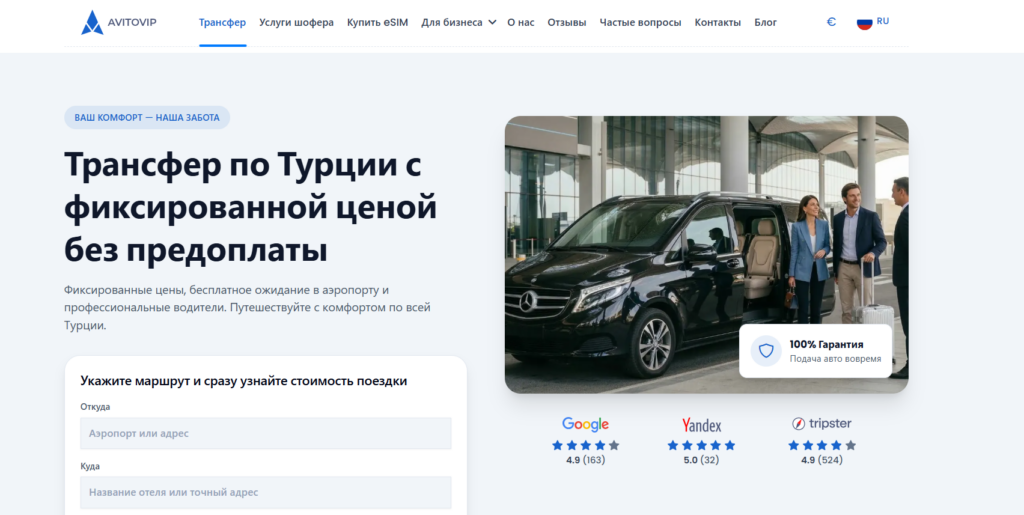Click the 100% Гарантия text
Image resolution: width=1024 pixels, height=515 pixels.
pyautogui.click(x=826, y=344)
